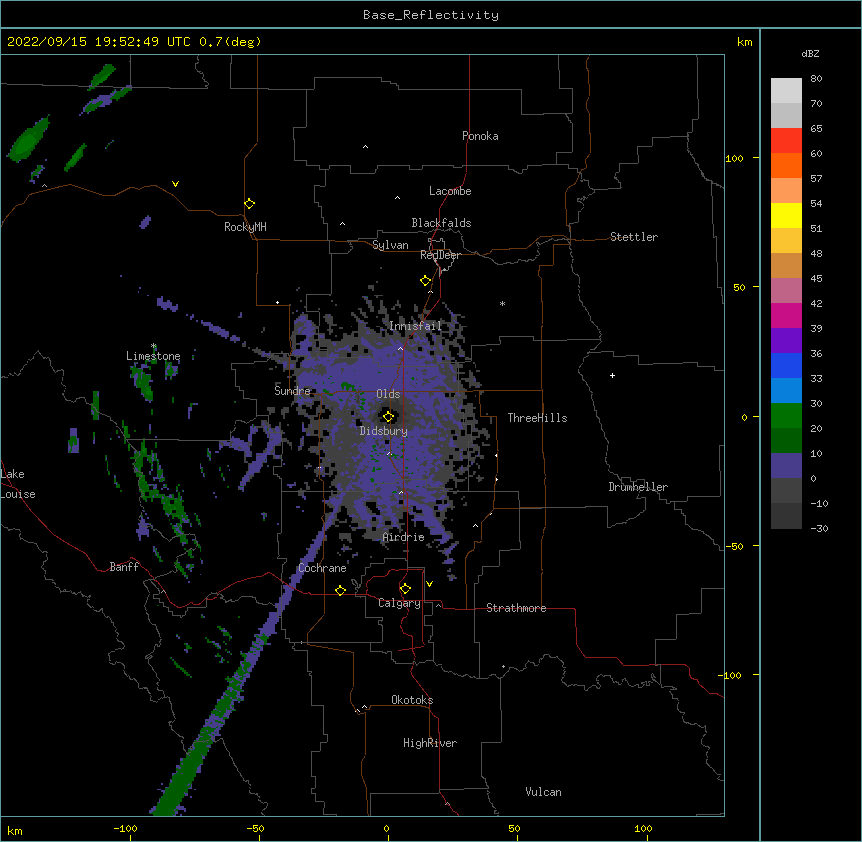This screenshot has height=842, width=862.
Task: Pick the red 65-60 dBZ legend swatch
Action: pyautogui.click(x=786, y=141)
